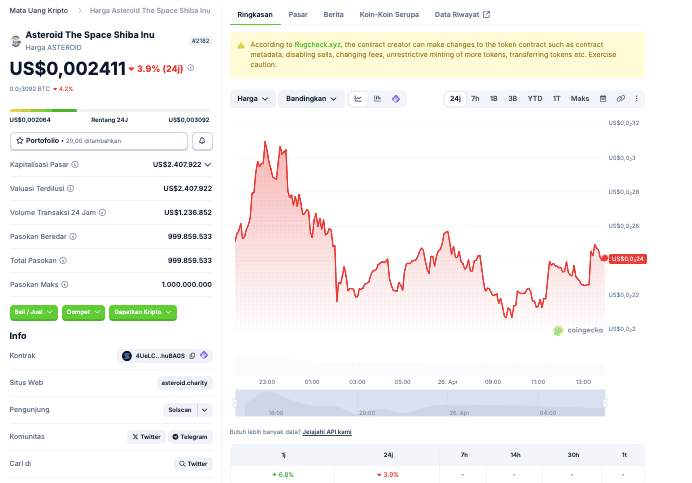The image size is (692, 483).
Task: Click the #2182 rank badge
Action: click(x=200, y=41)
